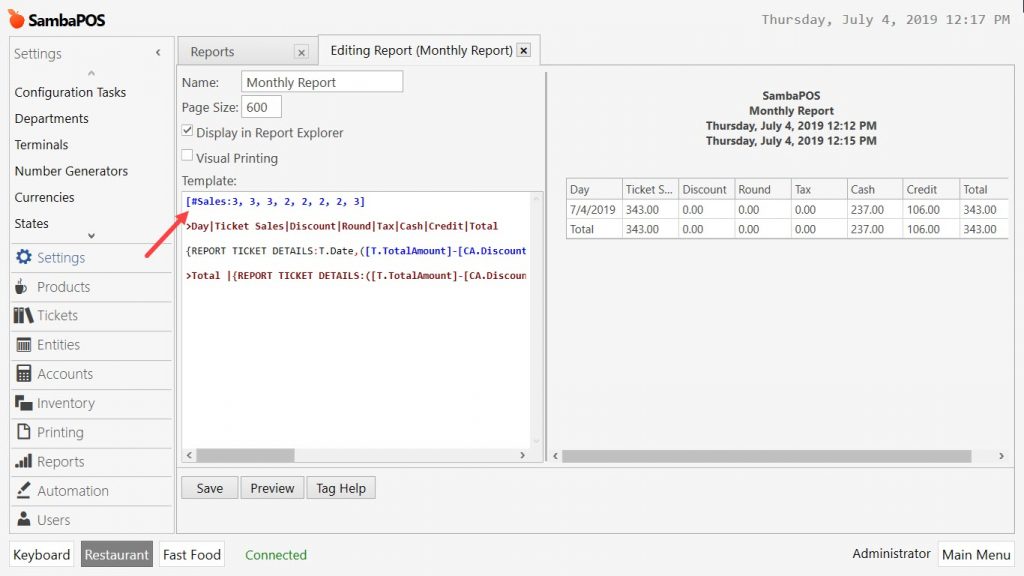Select the Editing Report (Monthly Report) tab

[421, 50]
